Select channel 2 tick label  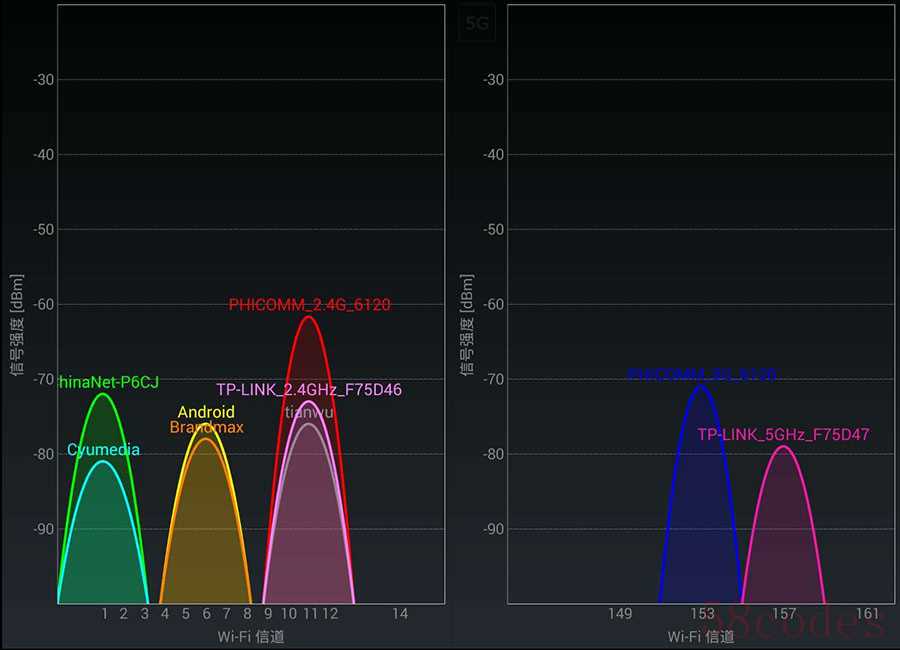point(123,614)
